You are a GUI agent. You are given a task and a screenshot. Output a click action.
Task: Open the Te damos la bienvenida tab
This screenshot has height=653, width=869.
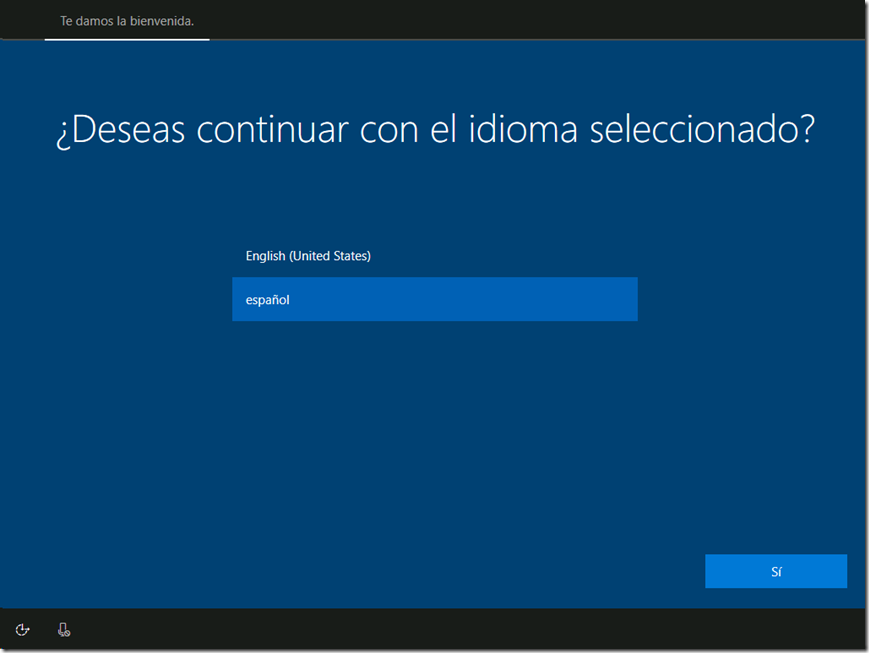(127, 20)
